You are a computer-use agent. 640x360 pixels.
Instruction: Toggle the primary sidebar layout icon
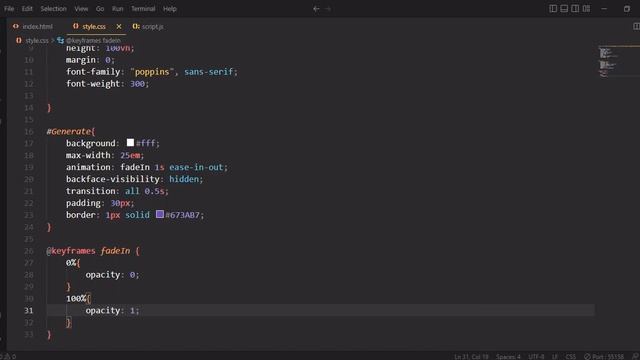pyautogui.click(x=553, y=9)
